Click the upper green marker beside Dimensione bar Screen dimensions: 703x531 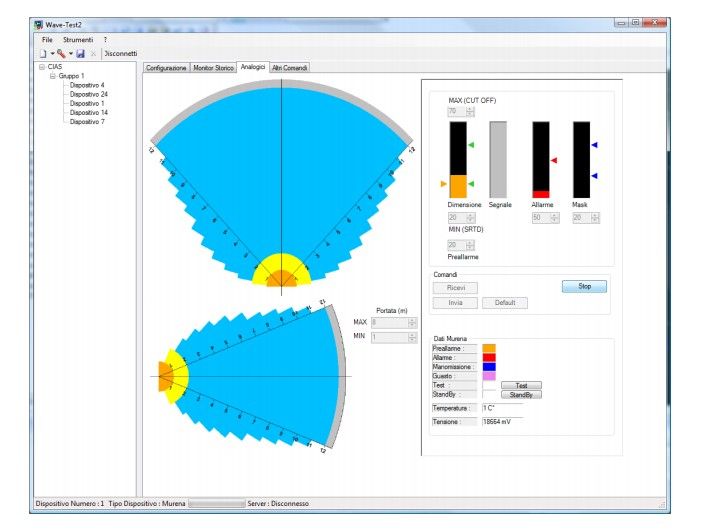tap(471, 145)
